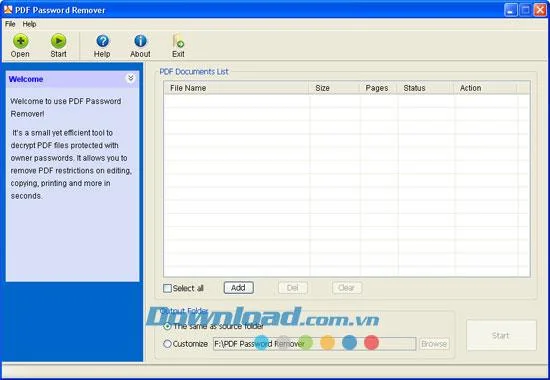Click 'PDF Documents List' group label
550x380 pixels.
[194, 72]
